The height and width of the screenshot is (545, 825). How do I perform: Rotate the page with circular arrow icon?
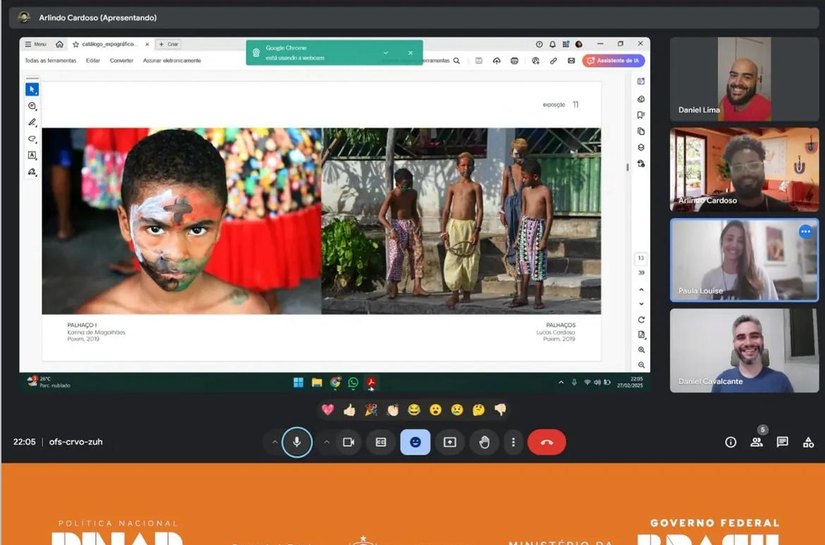pyautogui.click(x=641, y=320)
